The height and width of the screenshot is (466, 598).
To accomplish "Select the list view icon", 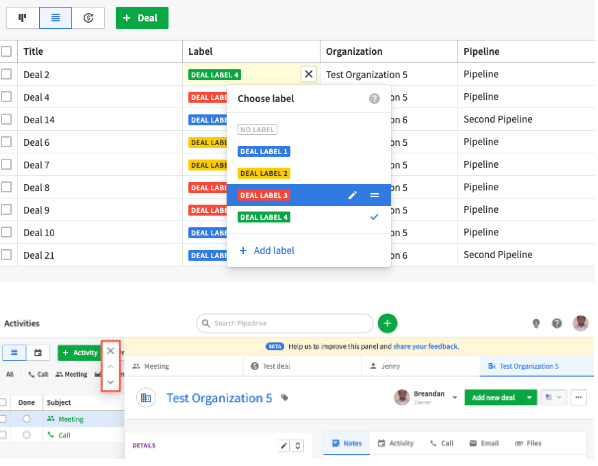I will pyautogui.click(x=55, y=18).
